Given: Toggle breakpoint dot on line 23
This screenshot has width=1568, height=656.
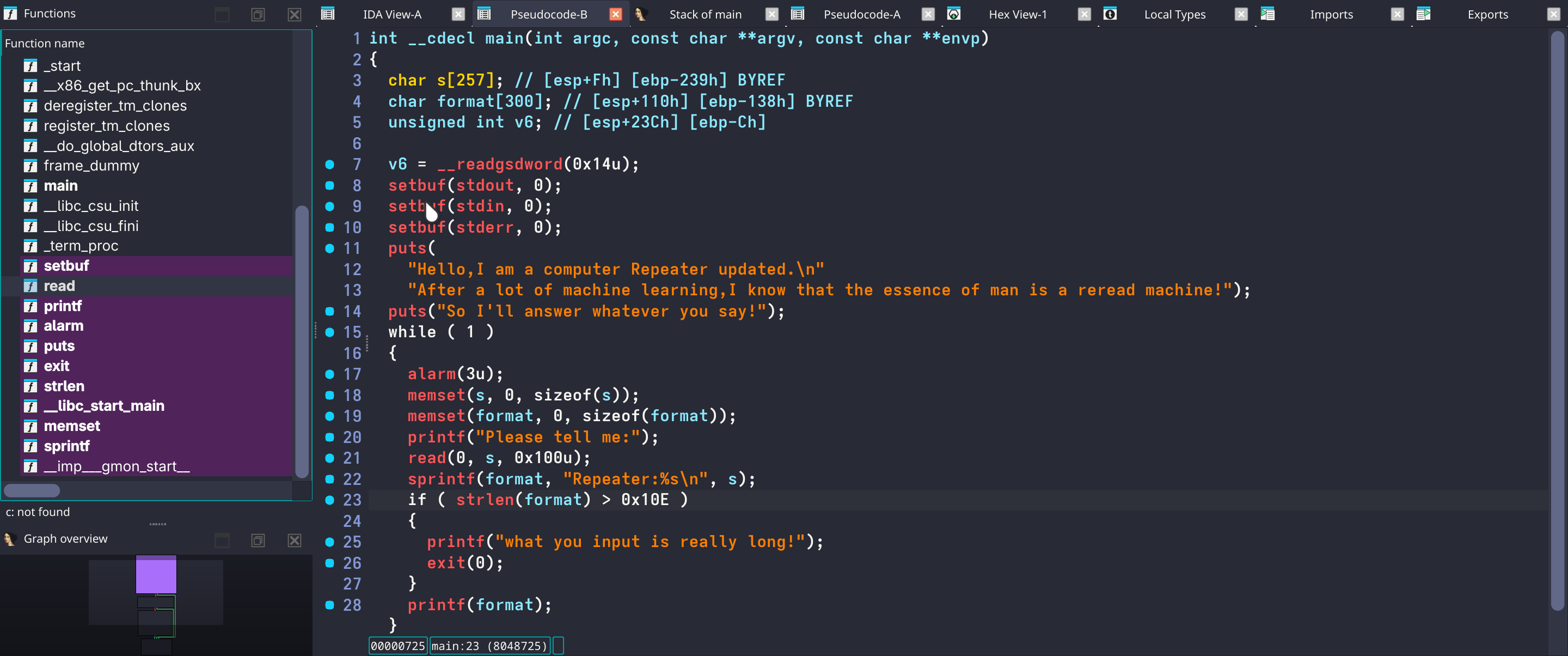Looking at the screenshot, I should pyautogui.click(x=329, y=500).
